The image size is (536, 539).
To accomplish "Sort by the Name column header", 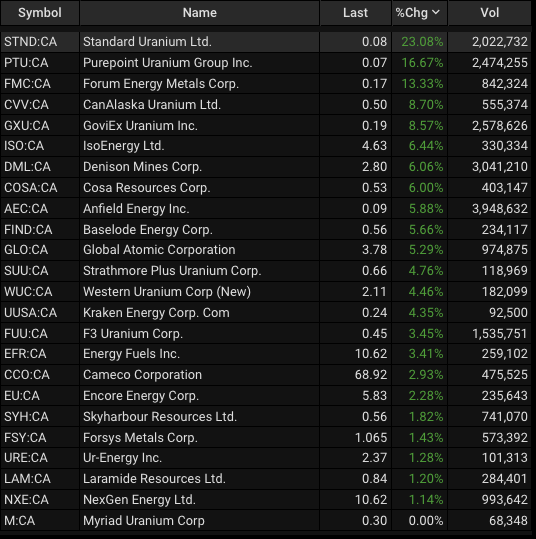I will 200,13.
